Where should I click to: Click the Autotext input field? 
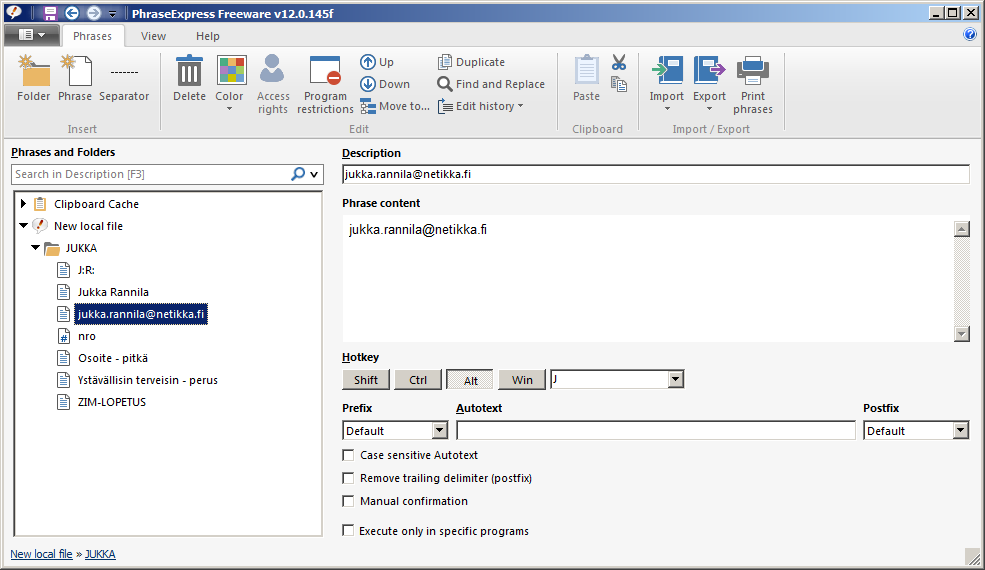pos(656,430)
